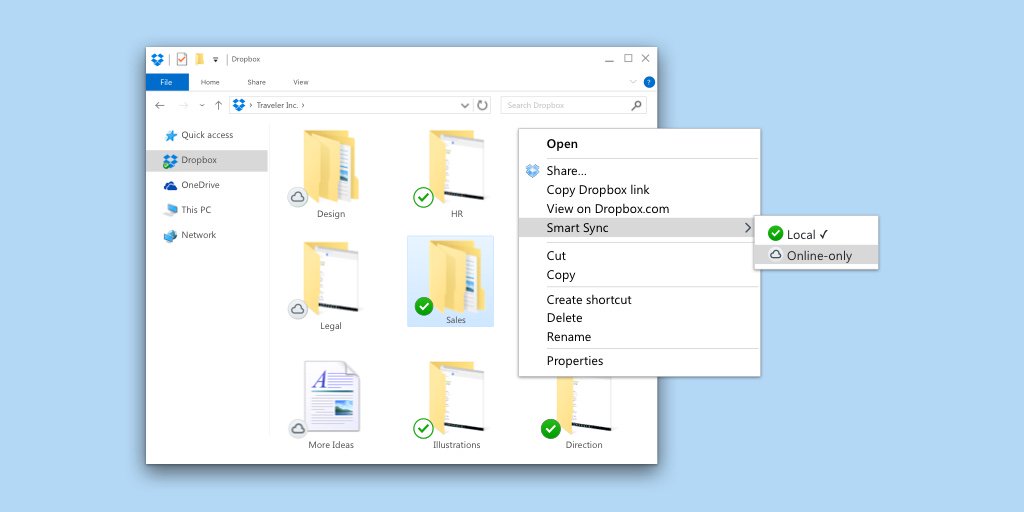Select the Illustrations folder
This screenshot has height=512, width=1024.
(456, 405)
